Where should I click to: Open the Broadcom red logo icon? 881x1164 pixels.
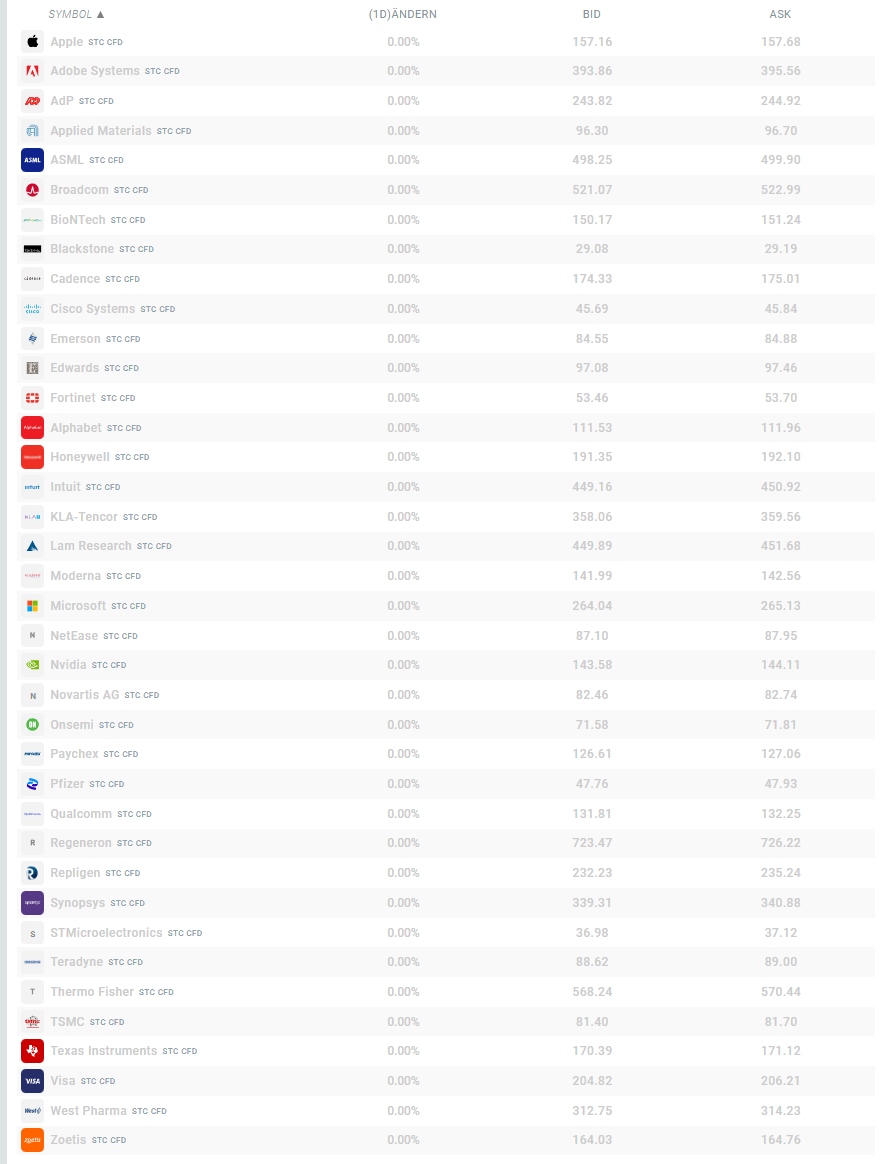tap(32, 190)
